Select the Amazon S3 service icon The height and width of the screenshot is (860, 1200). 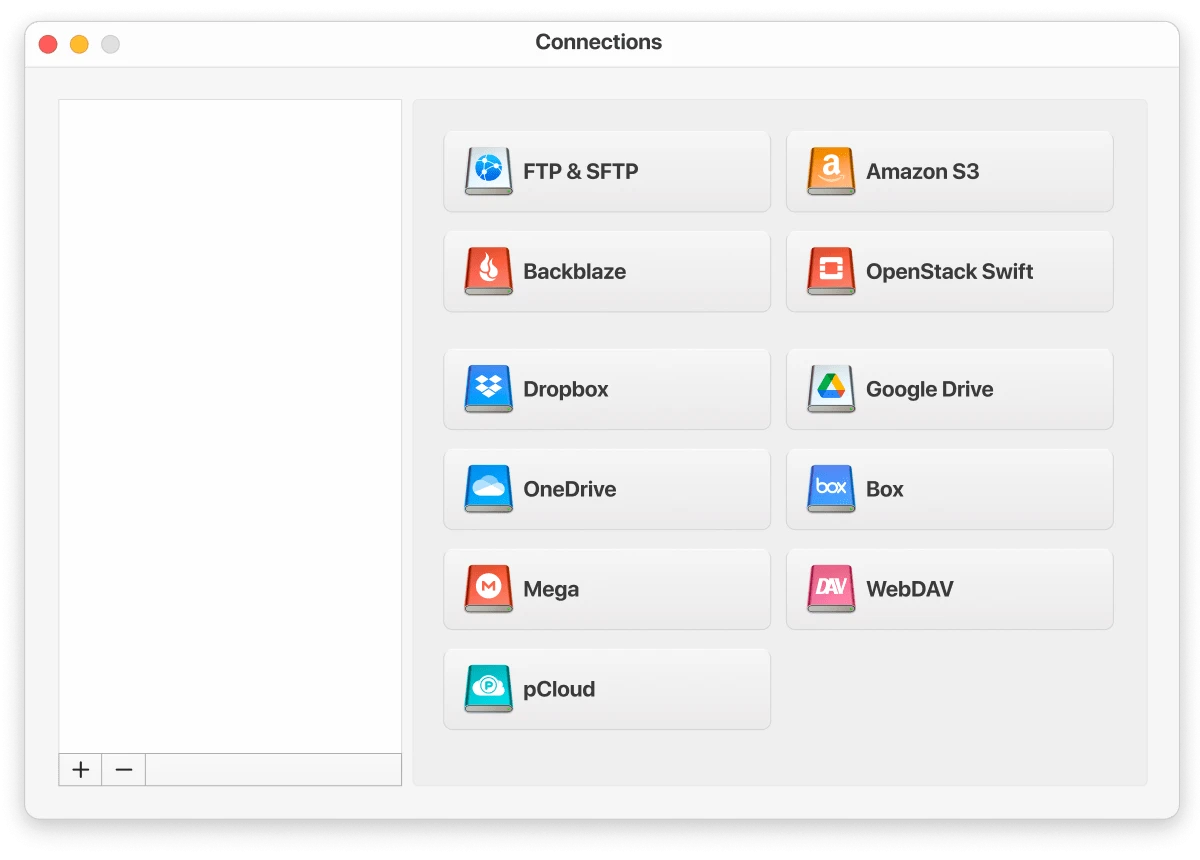coord(830,171)
